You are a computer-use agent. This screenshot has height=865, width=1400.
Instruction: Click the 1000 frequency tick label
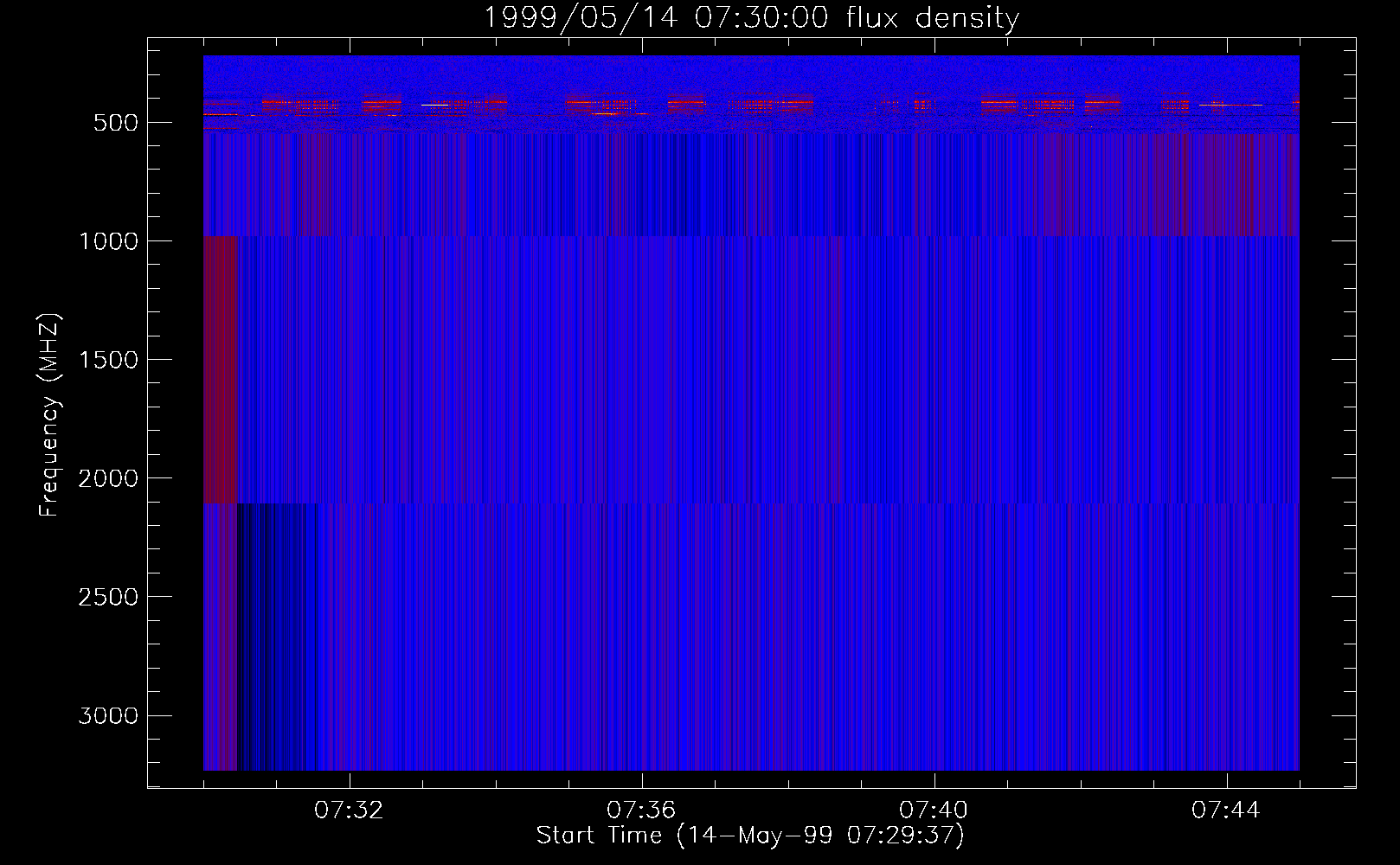pyautogui.click(x=108, y=241)
